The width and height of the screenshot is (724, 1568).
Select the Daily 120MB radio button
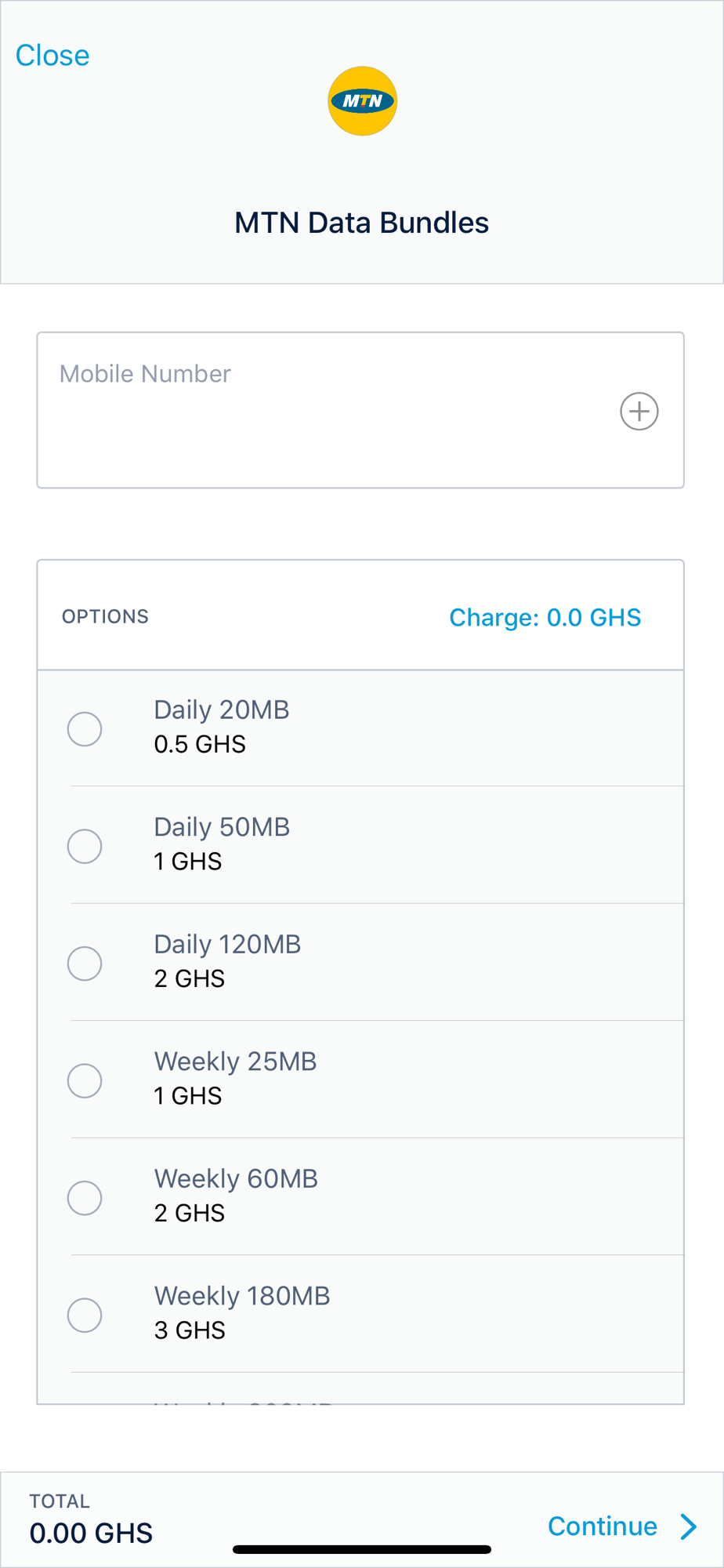tap(85, 964)
